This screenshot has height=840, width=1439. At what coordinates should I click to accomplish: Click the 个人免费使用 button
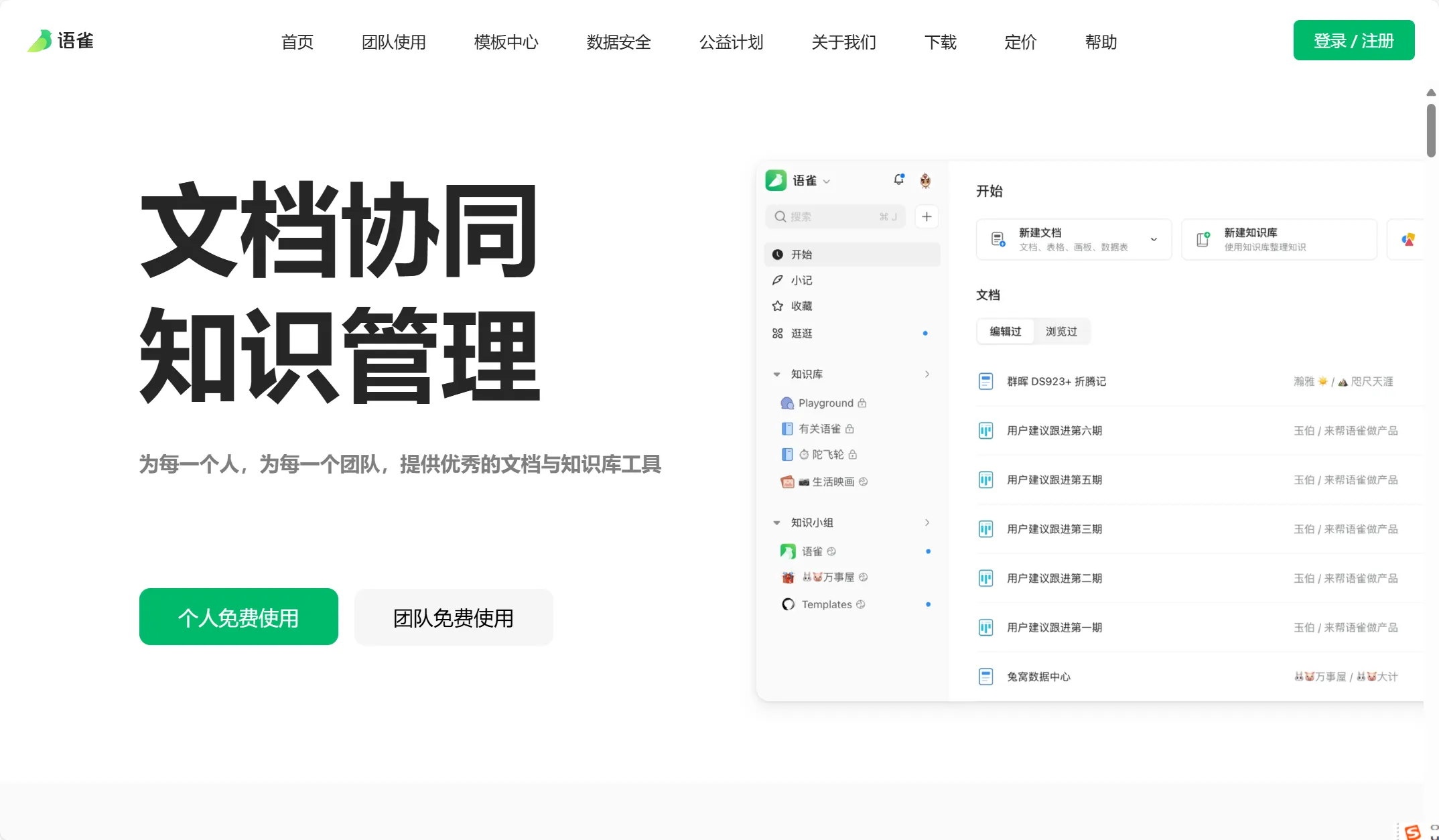point(238,617)
